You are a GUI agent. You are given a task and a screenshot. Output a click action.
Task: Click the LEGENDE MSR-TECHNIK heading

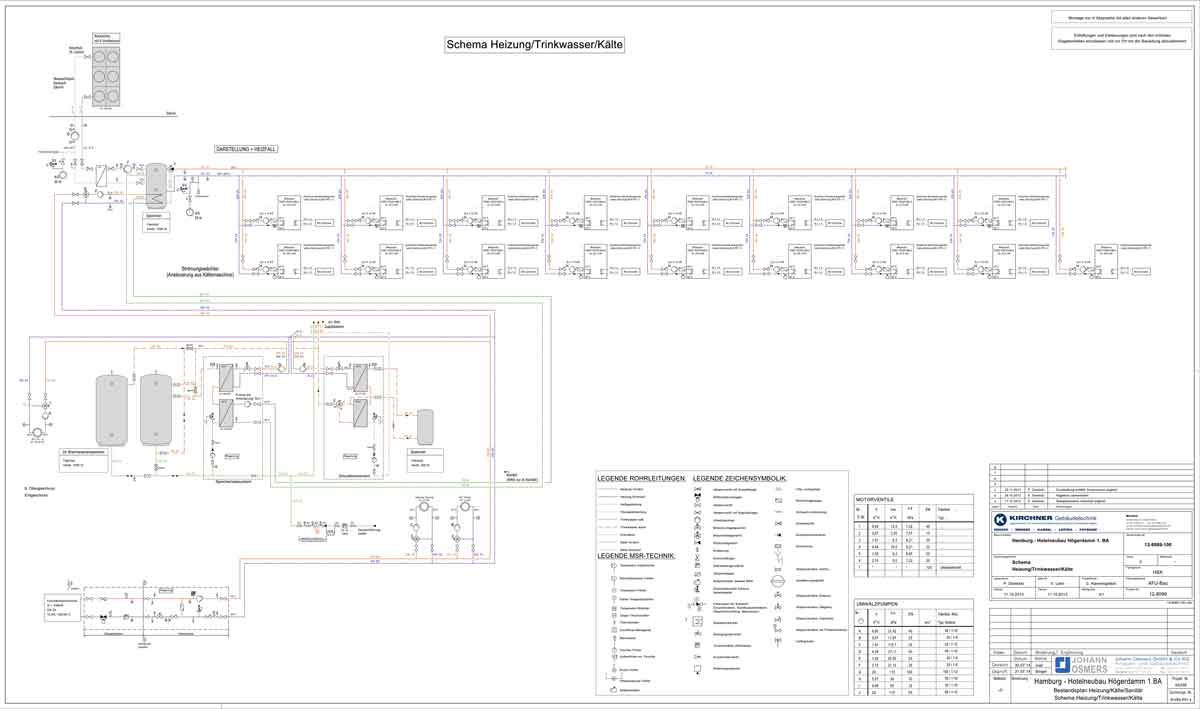coord(637,555)
